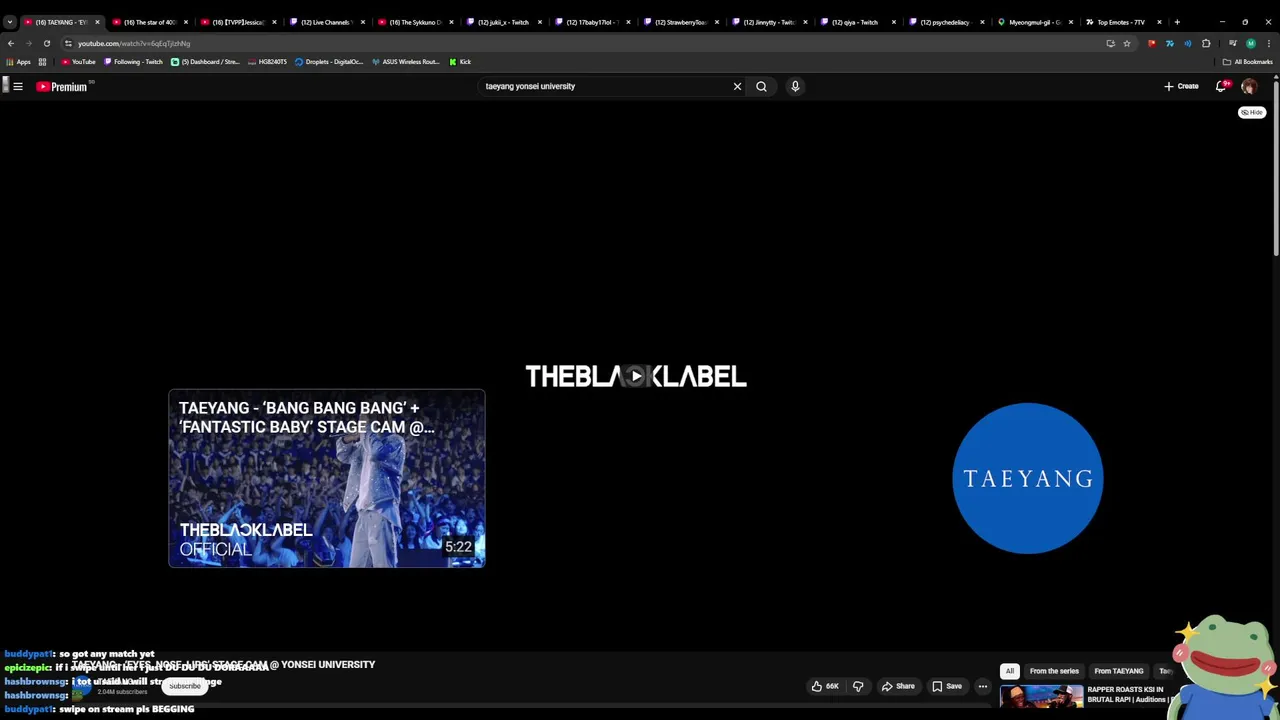
Task: View site information icon in address bar
Action: pos(68,43)
